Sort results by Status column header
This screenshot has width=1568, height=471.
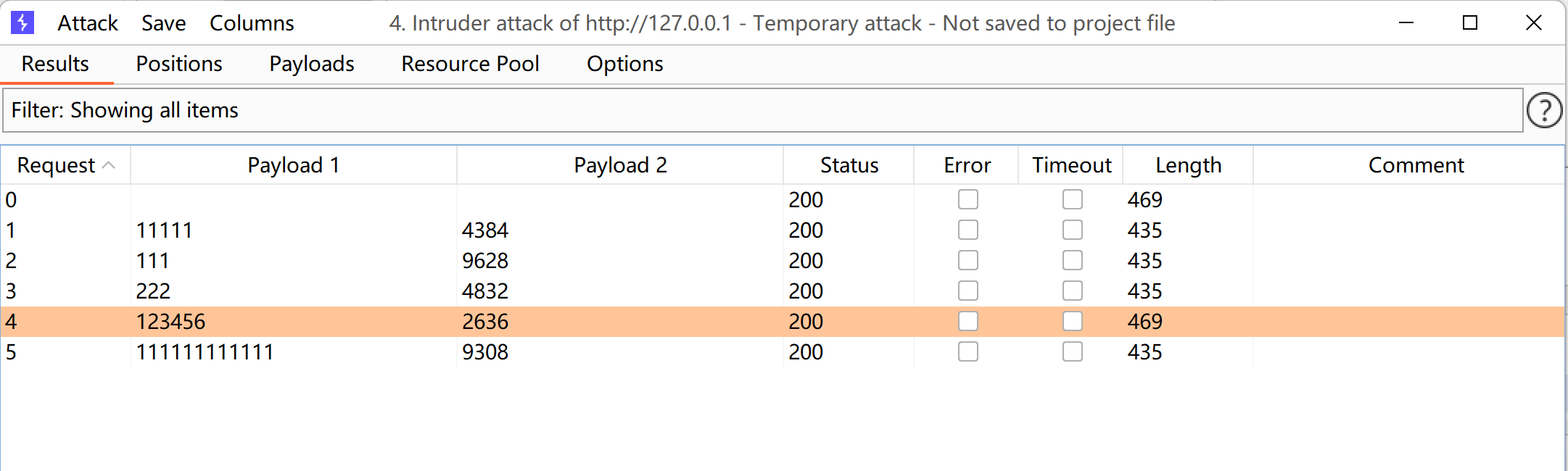click(x=849, y=165)
